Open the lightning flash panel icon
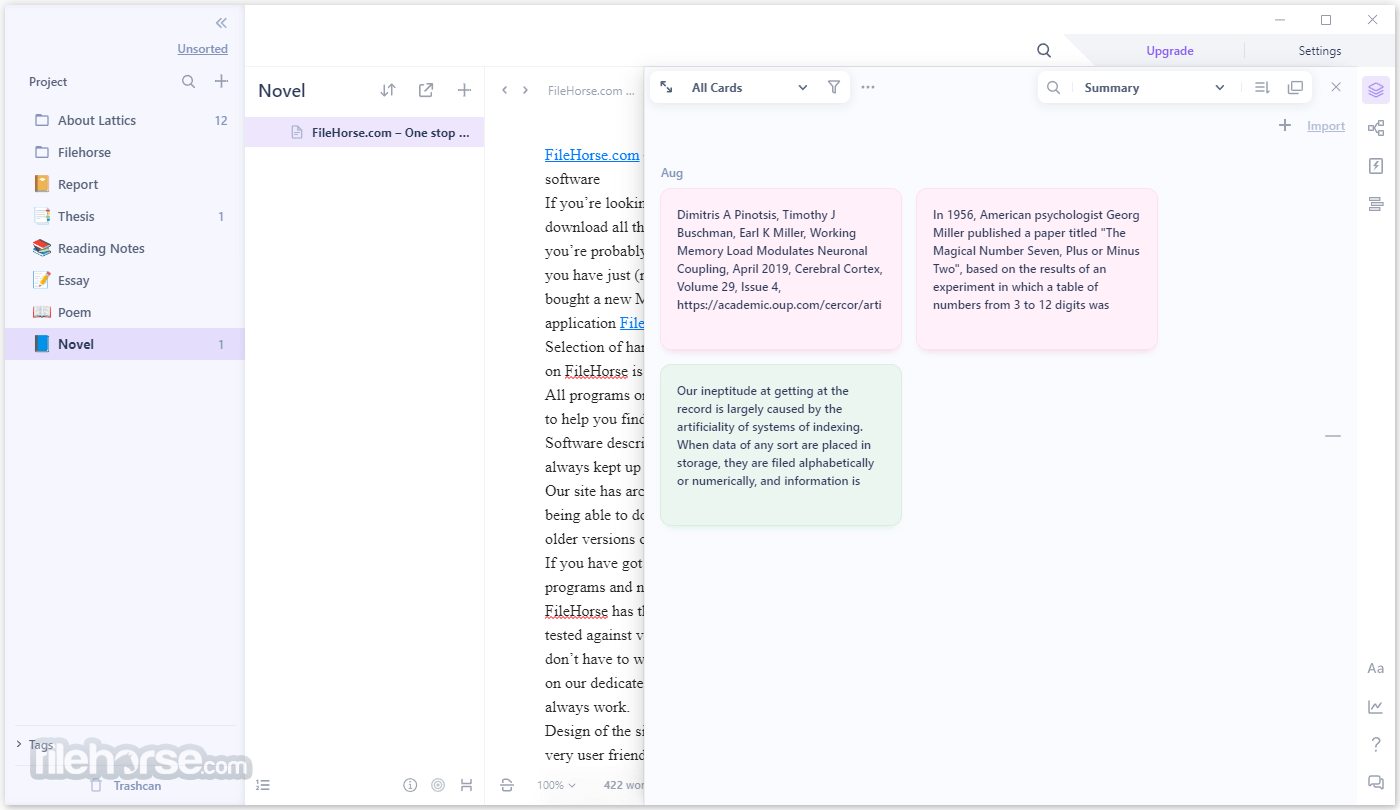 [1376, 166]
